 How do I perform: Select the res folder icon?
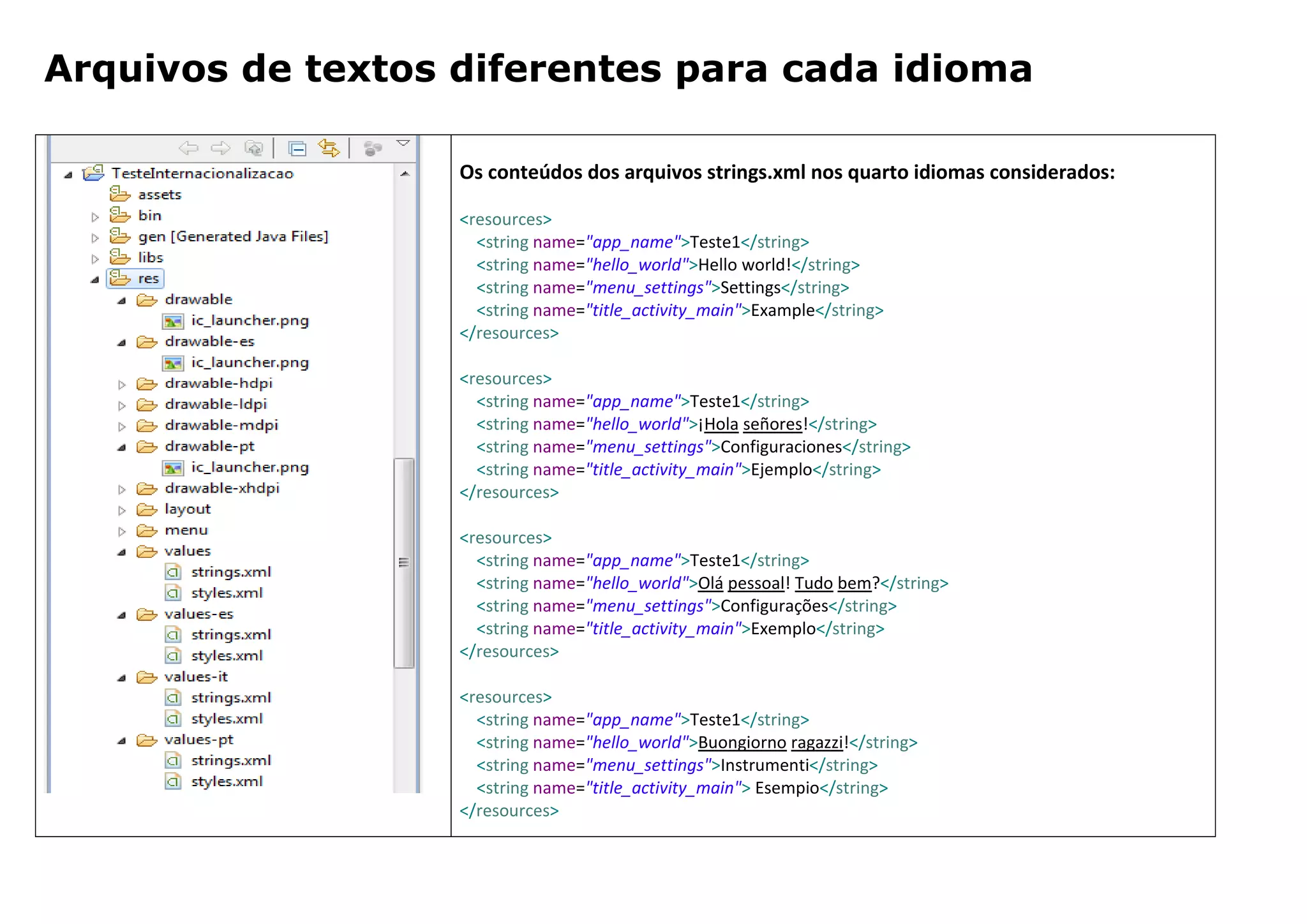119,278
